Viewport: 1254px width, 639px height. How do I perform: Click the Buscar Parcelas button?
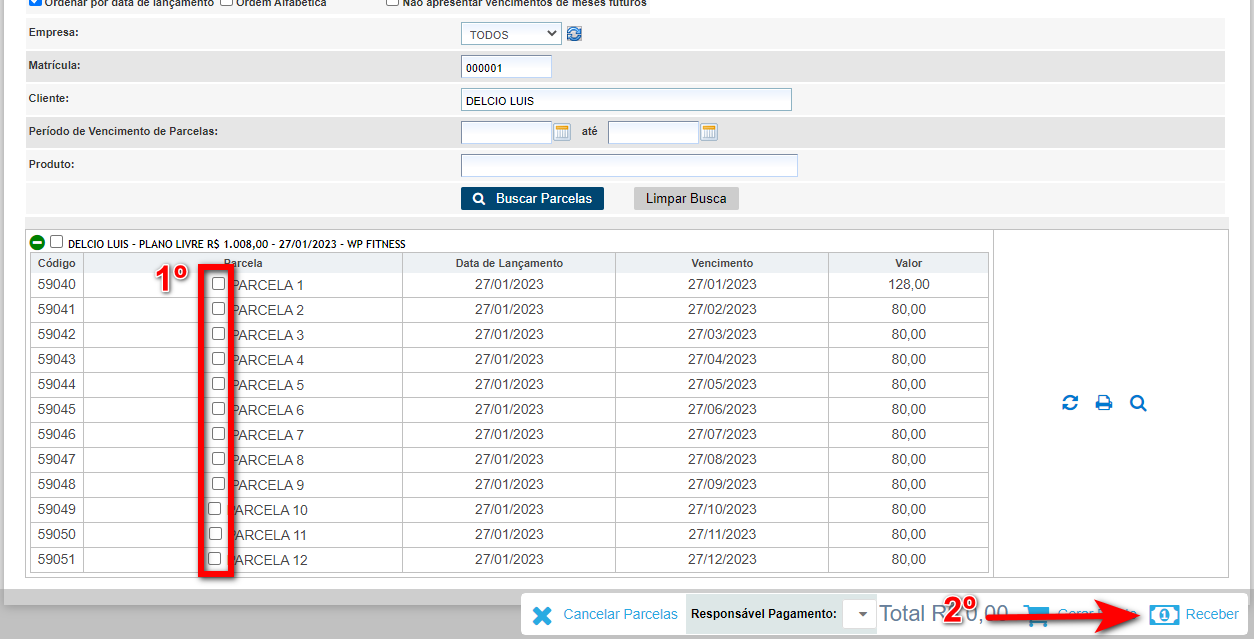[x=532, y=199]
